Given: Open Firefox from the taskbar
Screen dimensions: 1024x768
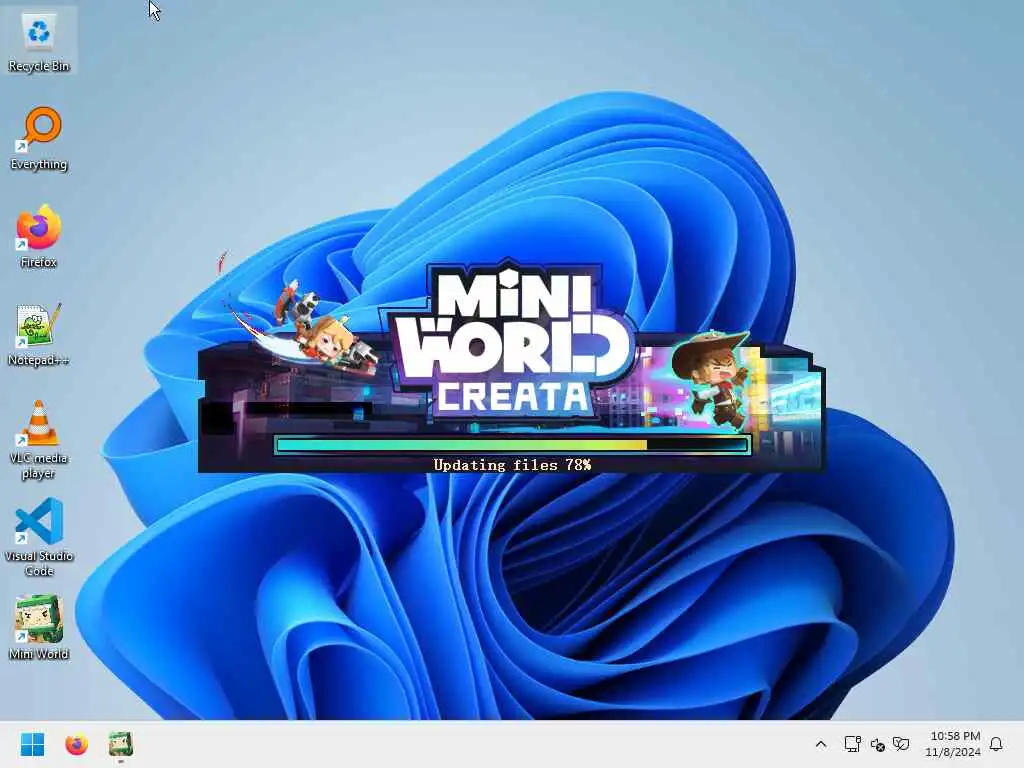Looking at the screenshot, I should (x=76, y=744).
